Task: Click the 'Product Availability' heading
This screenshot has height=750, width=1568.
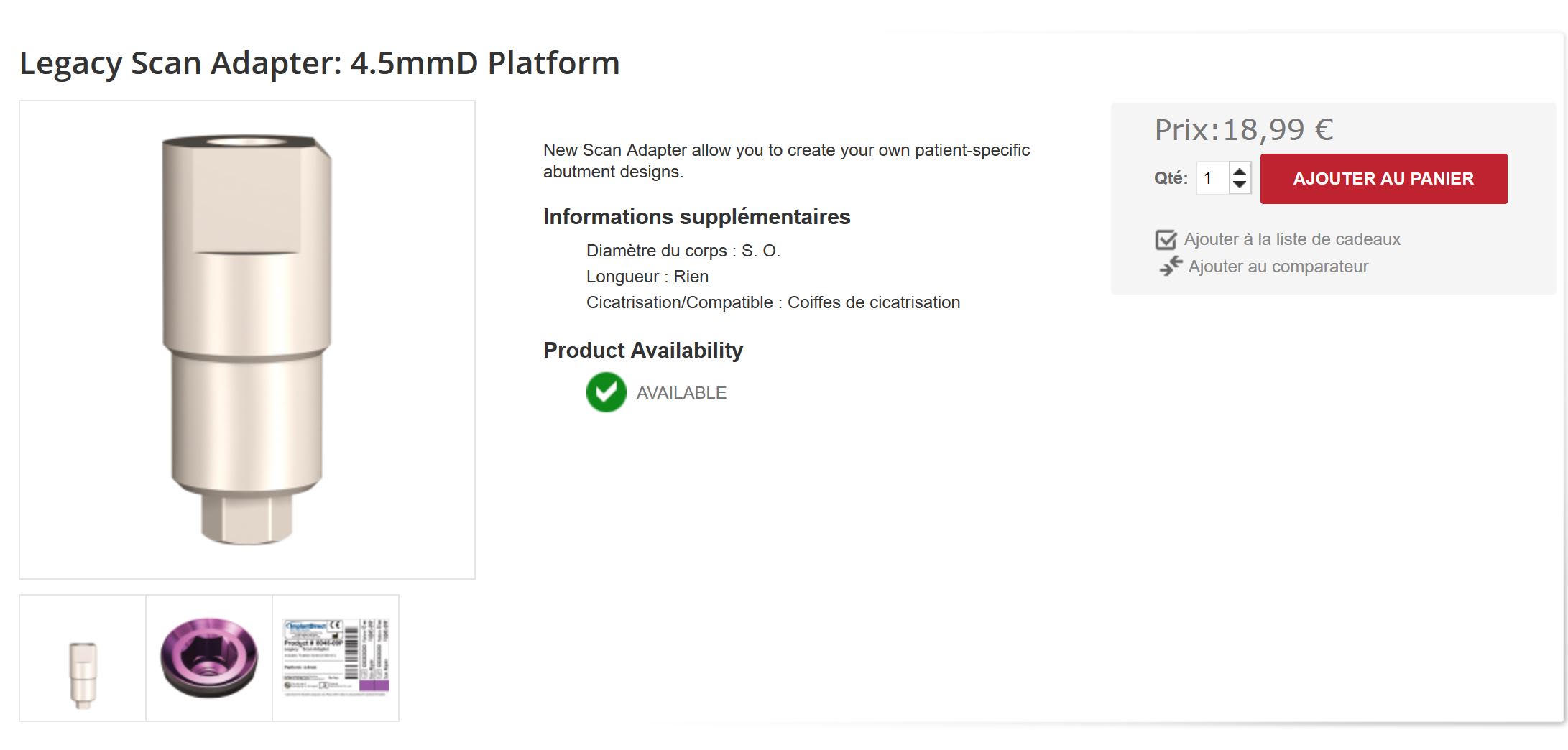Action: tap(642, 351)
